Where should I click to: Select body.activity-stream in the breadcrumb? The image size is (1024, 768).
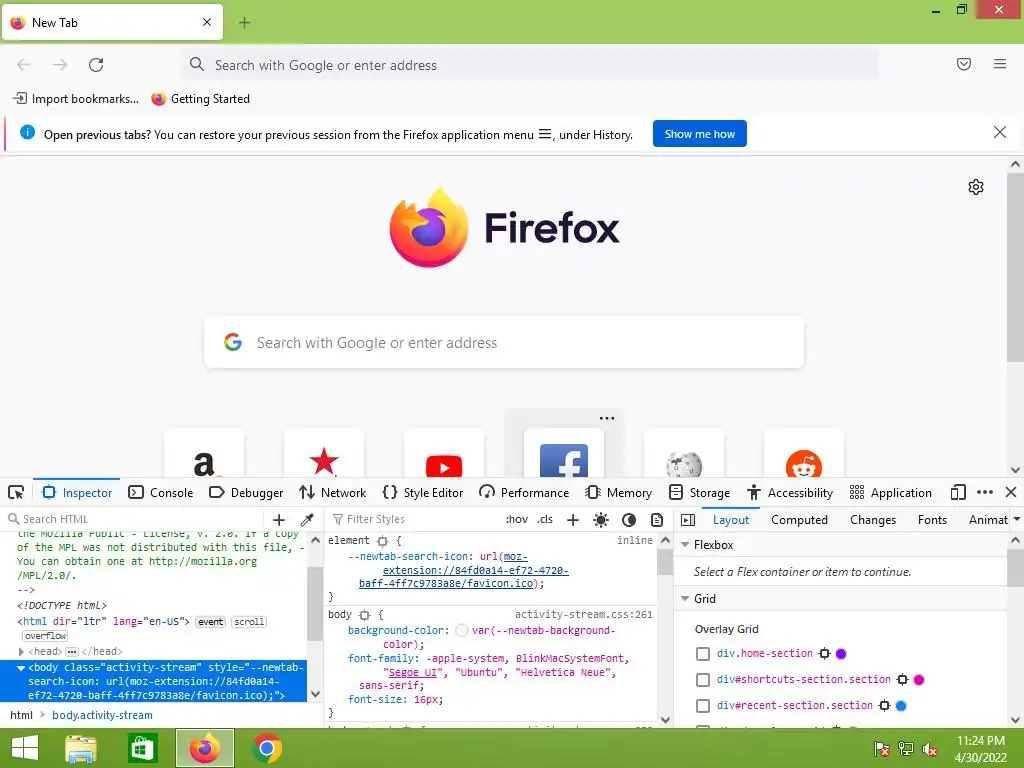point(103,715)
